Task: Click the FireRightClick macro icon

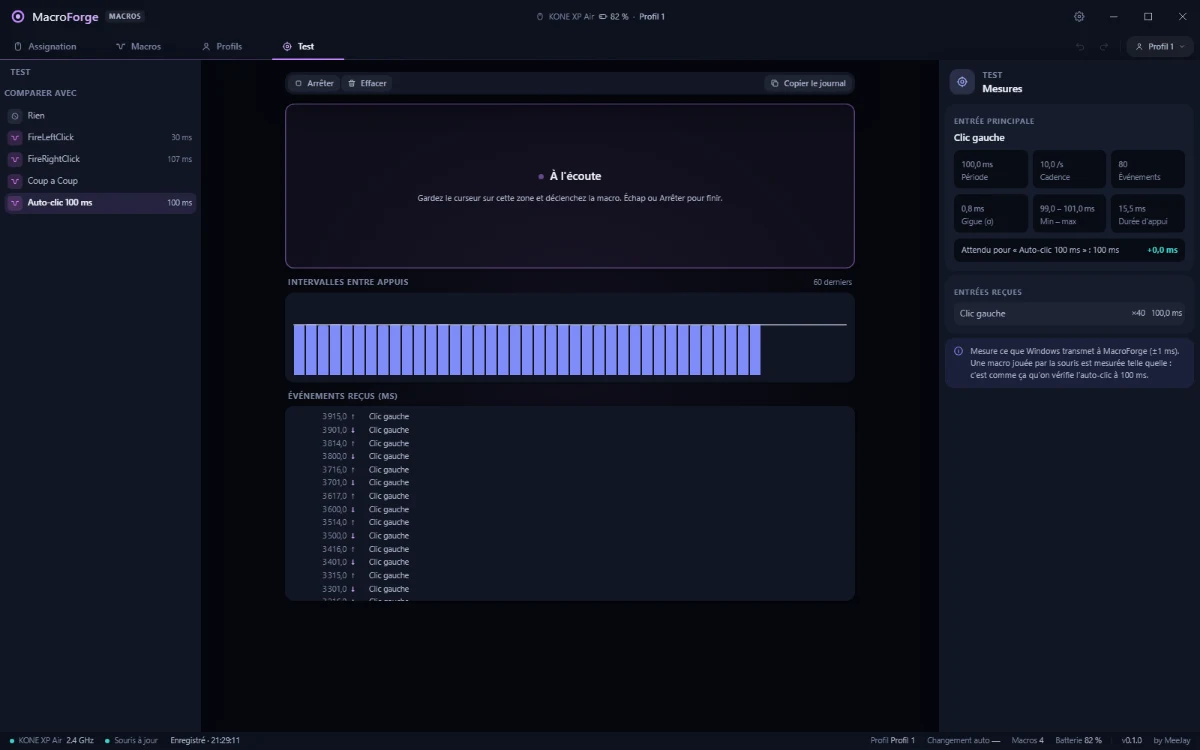Action: [15, 159]
